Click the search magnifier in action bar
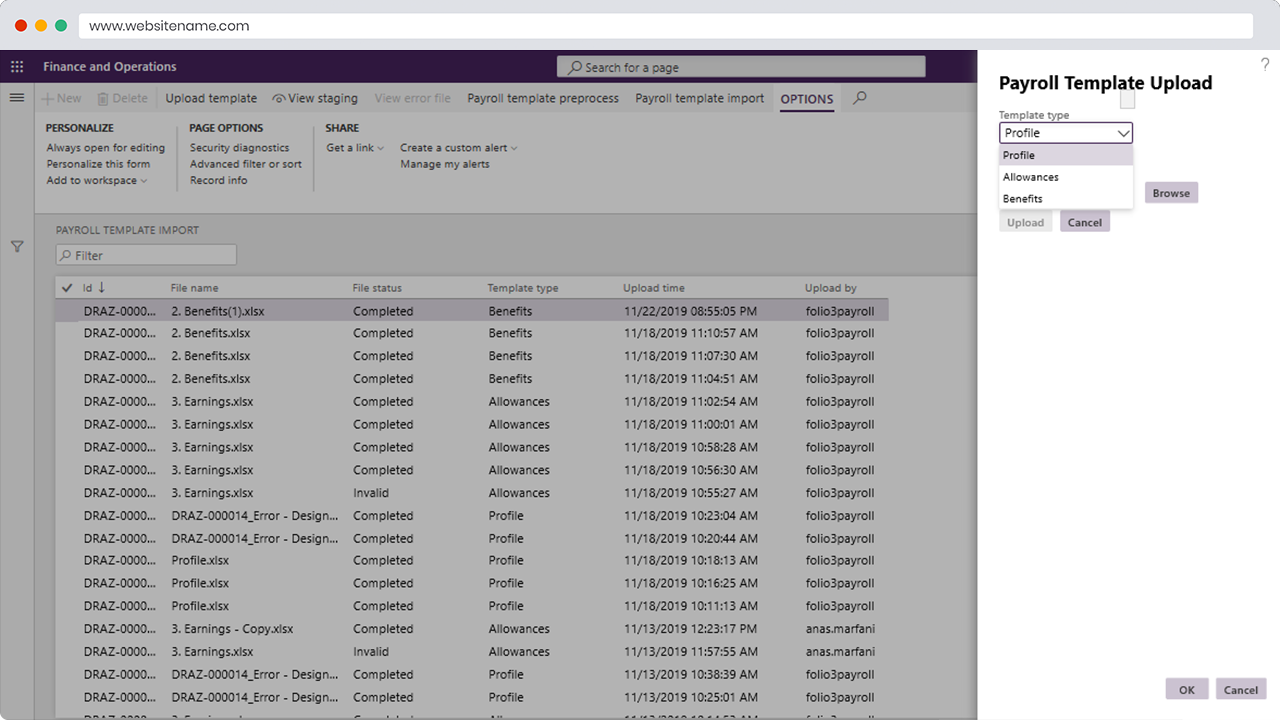This screenshot has height=720, width=1280. click(x=859, y=98)
